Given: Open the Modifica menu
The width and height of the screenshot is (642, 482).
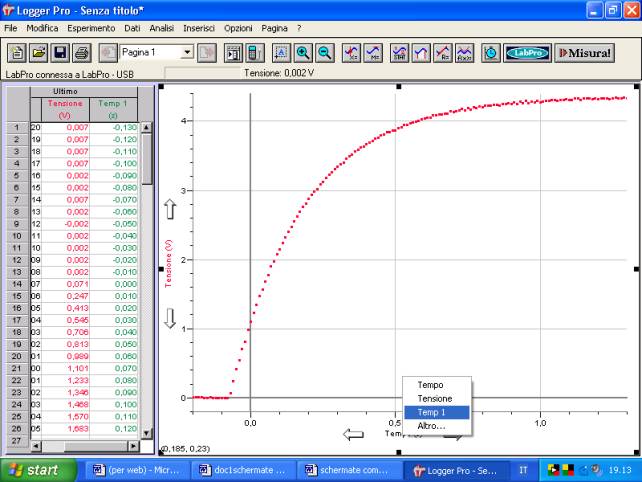Looking at the screenshot, I should point(42,28).
